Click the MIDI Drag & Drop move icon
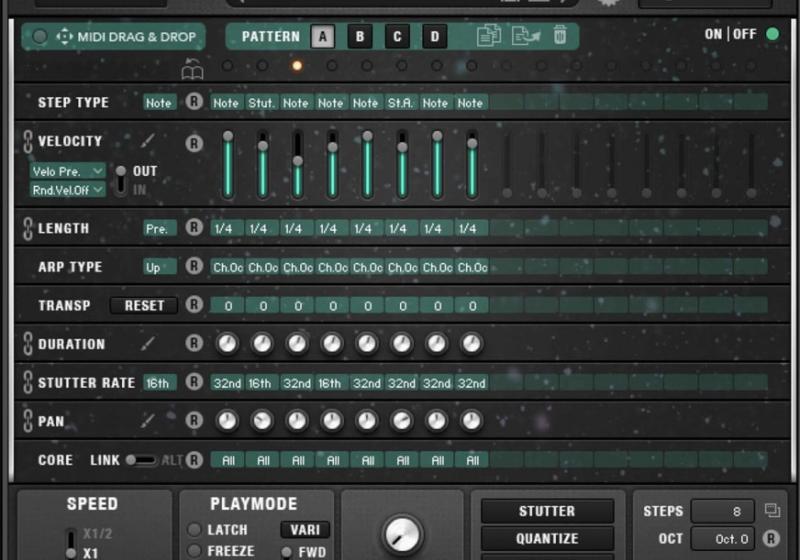The image size is (800, 560). [x=65, y=37]
